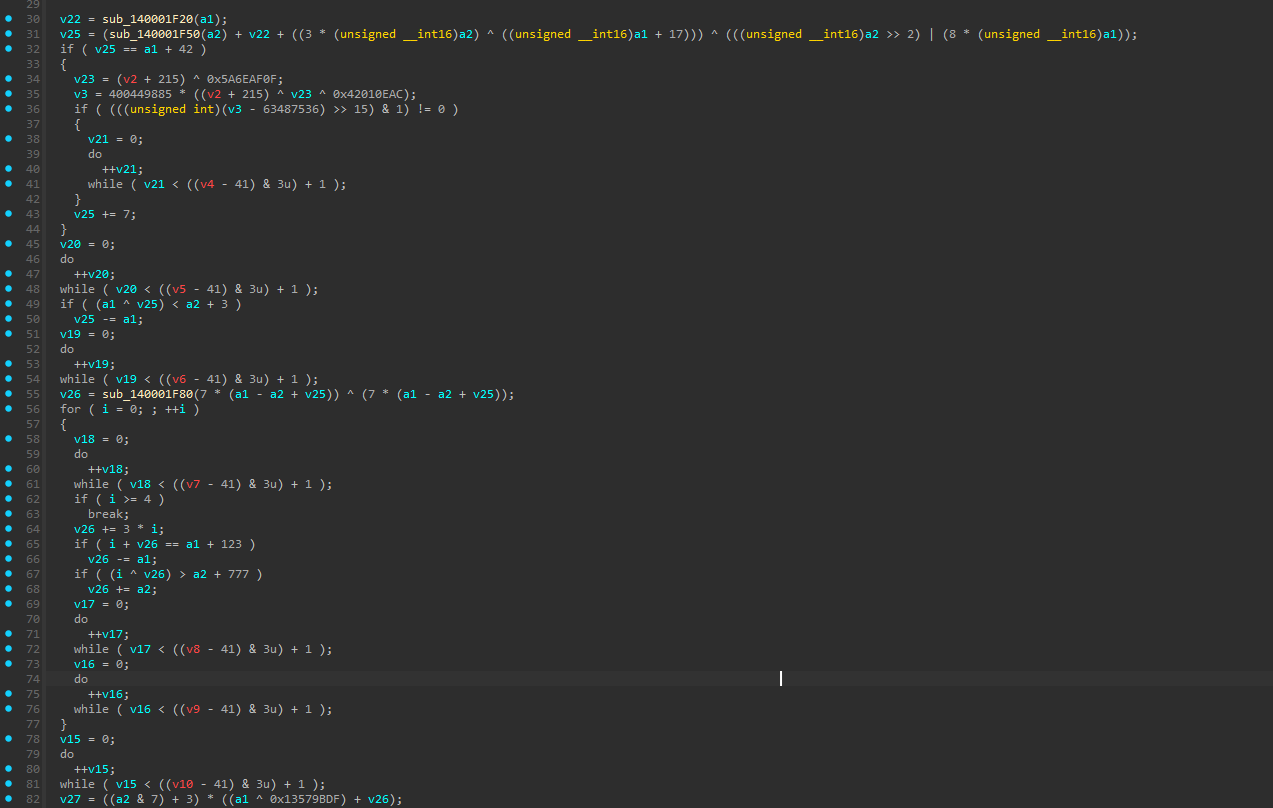Toggle breakpoint dot on line 34

coord(9,79)
